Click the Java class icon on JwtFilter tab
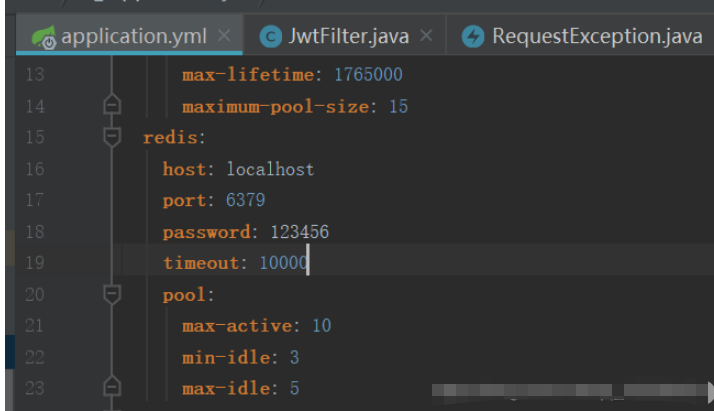The width and height of the screenshot is (714, 411). [x=270, y=38]
